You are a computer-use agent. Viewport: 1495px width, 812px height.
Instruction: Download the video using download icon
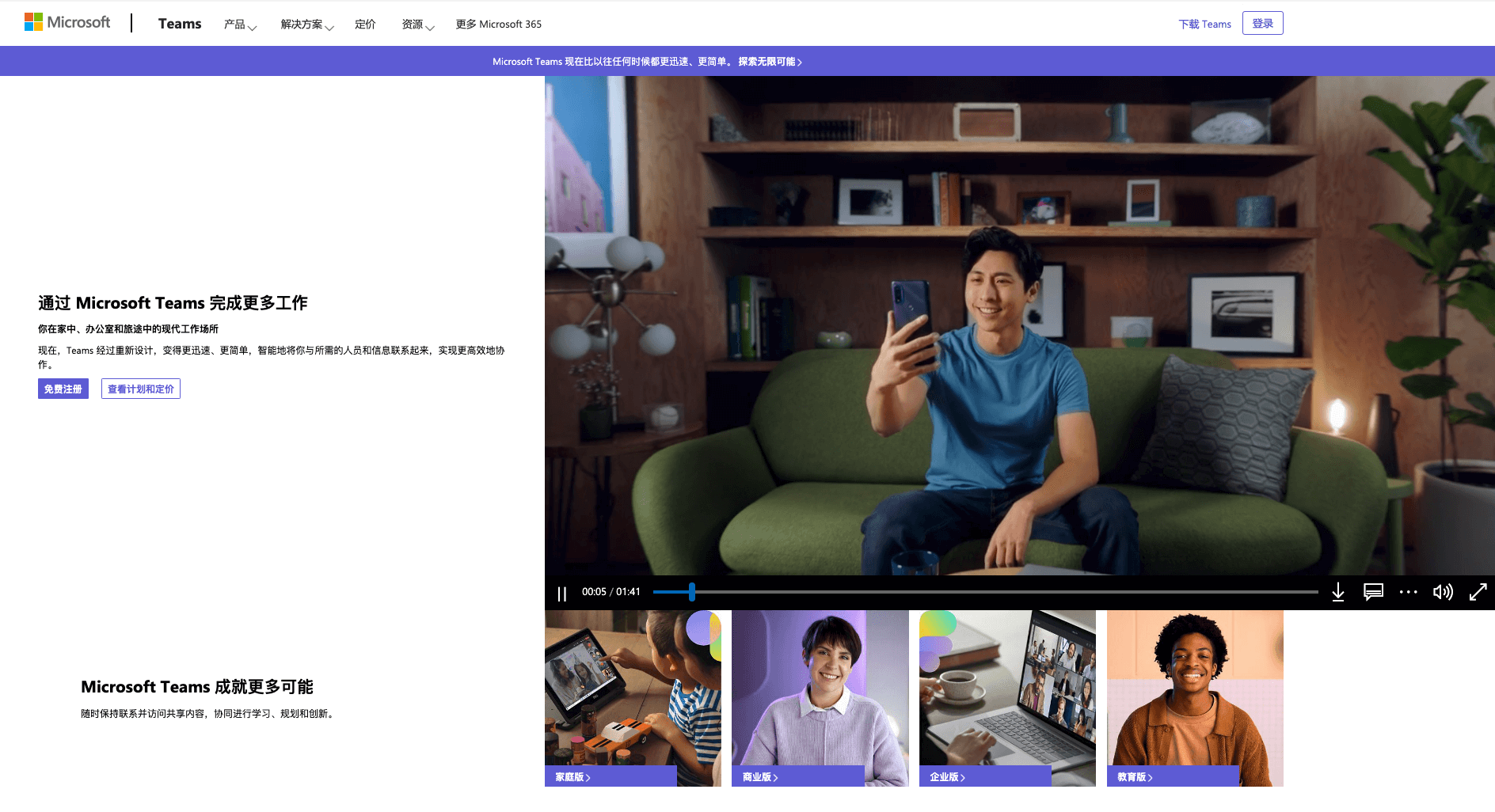tap(1338, 592)
